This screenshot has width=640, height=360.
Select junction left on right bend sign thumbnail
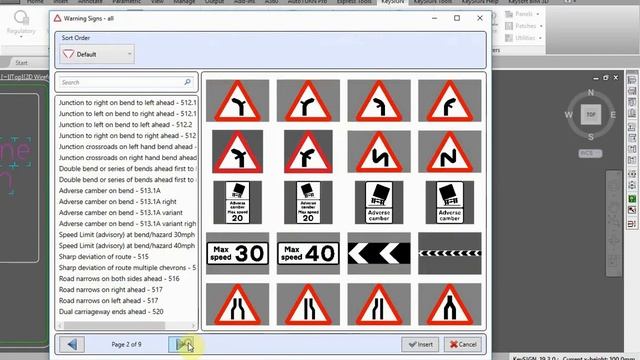308,100
